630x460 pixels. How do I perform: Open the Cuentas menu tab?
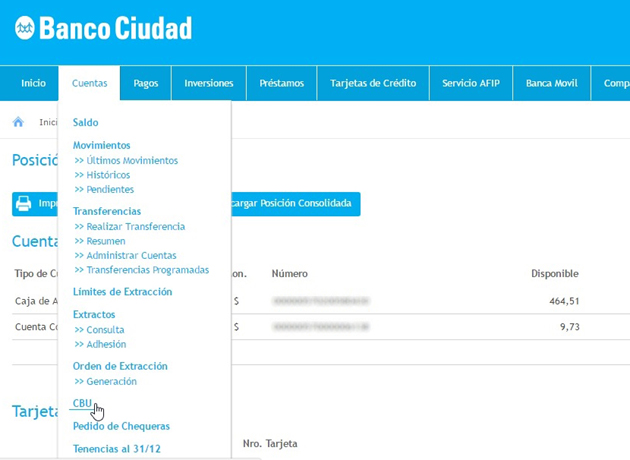89,84
